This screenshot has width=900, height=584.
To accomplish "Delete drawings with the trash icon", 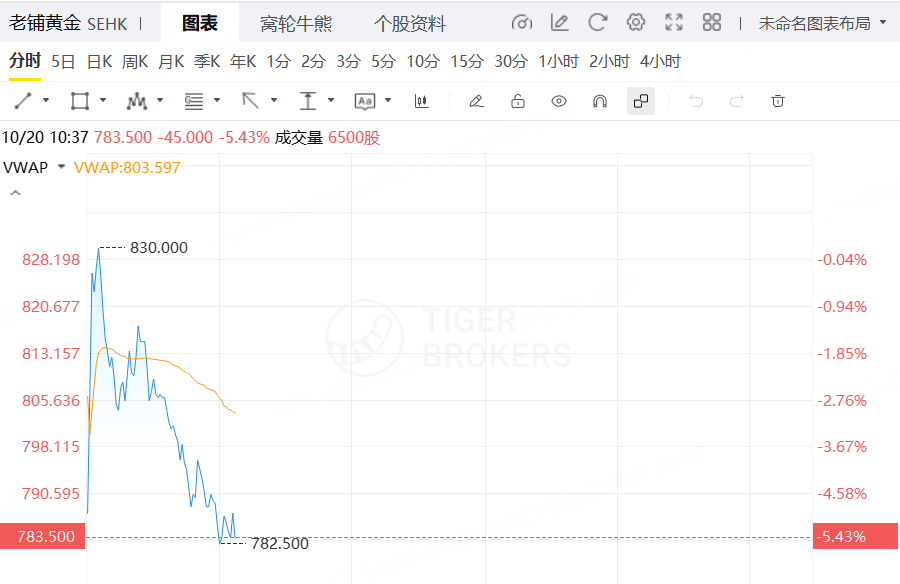I will (x=778, y=101).
